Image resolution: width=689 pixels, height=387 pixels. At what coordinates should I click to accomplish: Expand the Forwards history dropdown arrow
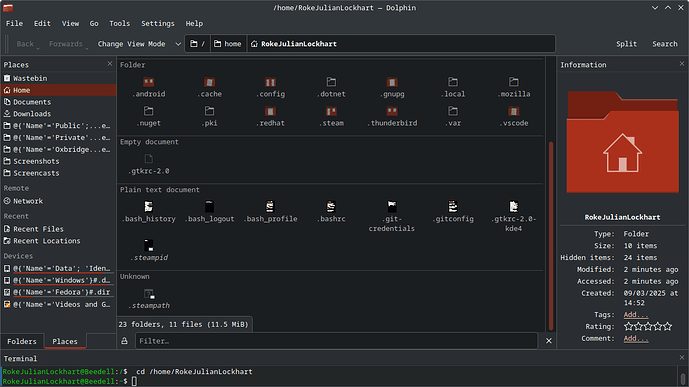pyautogui.click(x=87, y=47)
